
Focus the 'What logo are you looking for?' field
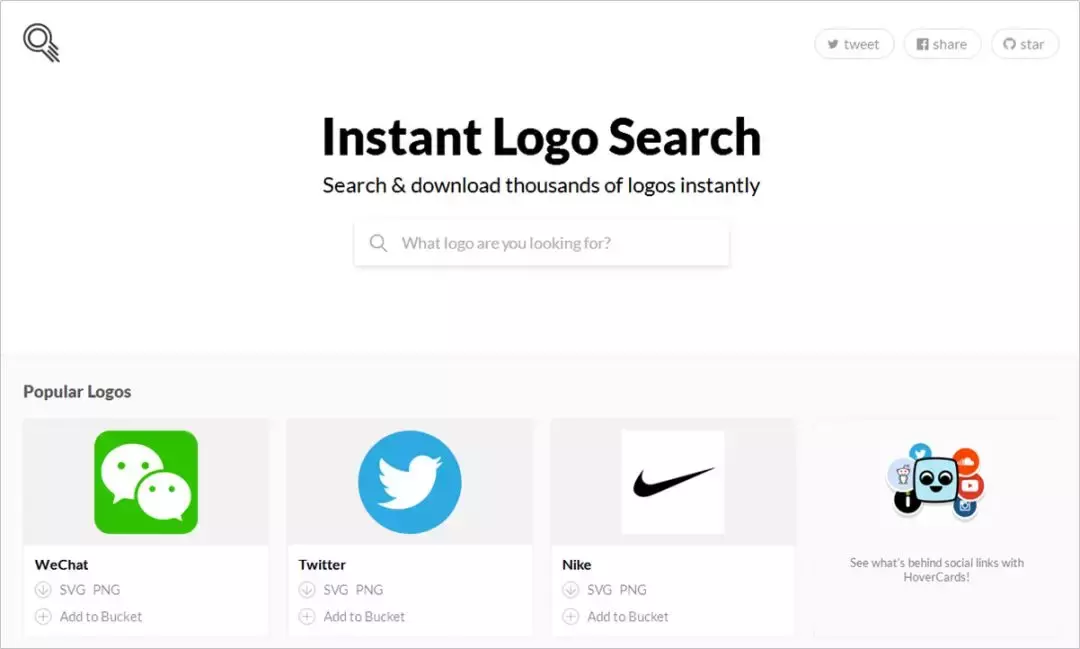[x=541, y=243]
